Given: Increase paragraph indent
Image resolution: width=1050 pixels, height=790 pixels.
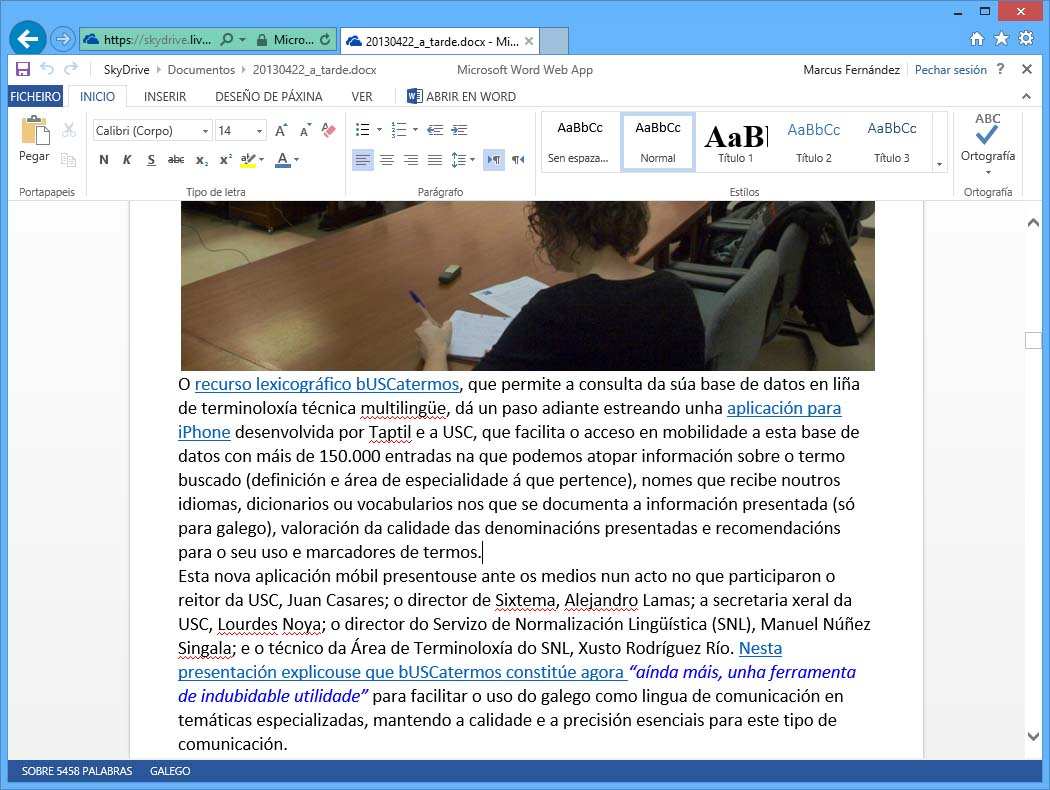Looking at the screenshot, I should click(459, 130).
